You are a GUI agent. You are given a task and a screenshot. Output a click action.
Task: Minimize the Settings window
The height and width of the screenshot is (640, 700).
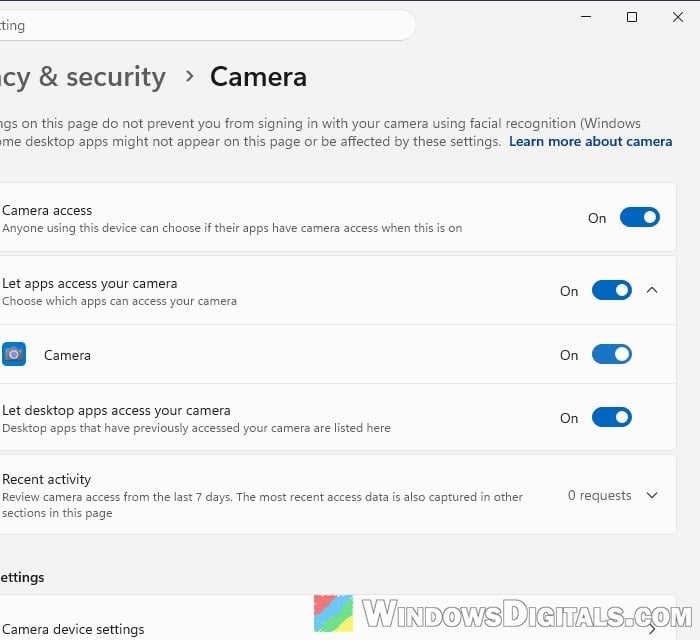coord(586,17)
